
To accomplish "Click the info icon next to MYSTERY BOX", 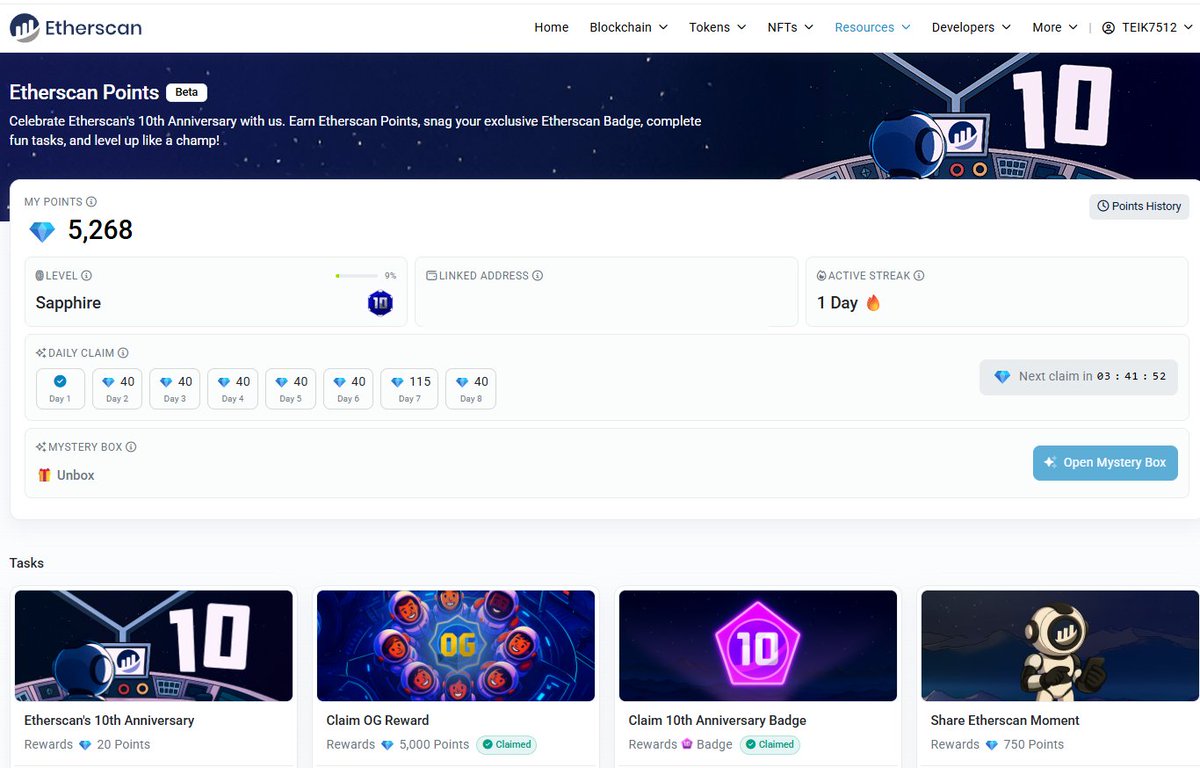I will click(131, 447).
